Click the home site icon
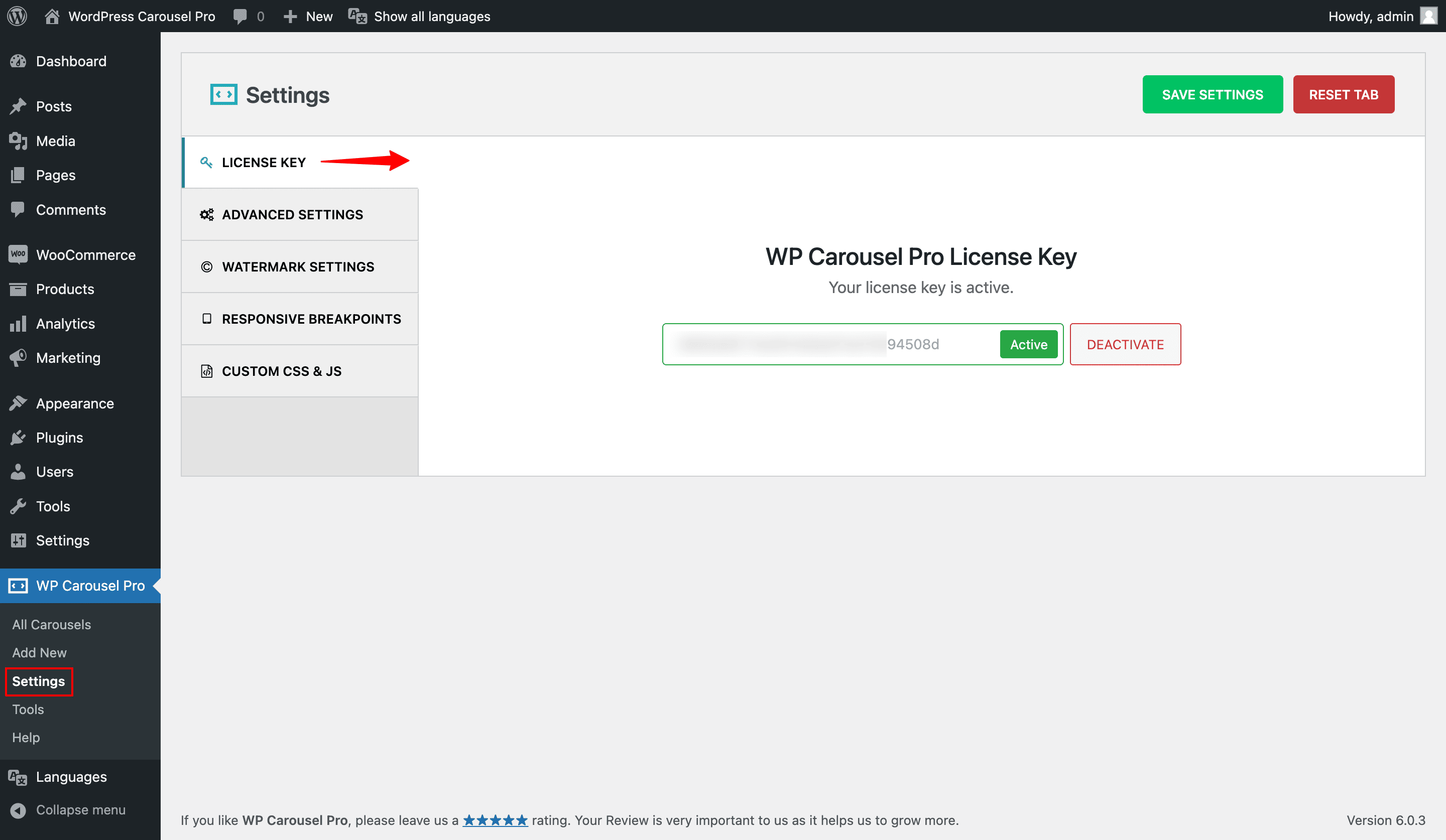 click(52, 16)
